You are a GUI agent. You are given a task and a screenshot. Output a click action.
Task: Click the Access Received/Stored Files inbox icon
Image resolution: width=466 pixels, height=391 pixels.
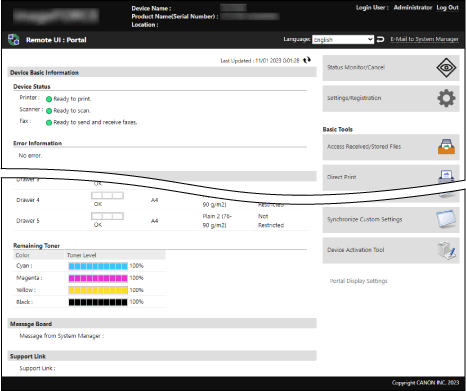tap(446, 147)
